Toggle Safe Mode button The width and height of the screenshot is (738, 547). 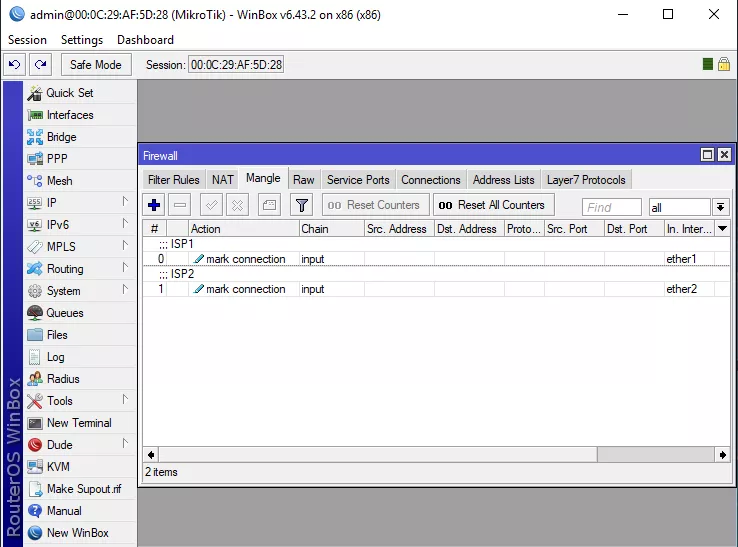(96, 64)
